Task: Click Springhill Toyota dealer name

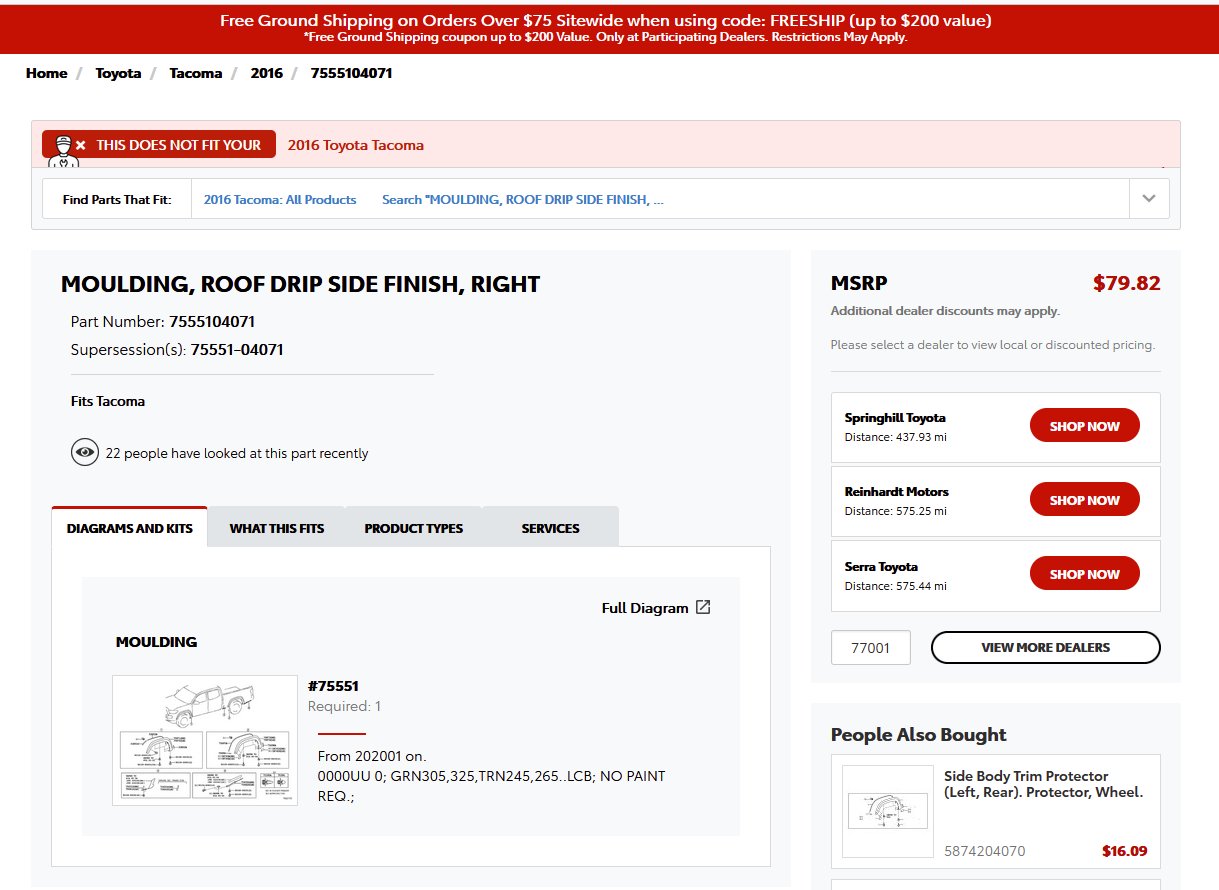Action: [x=895, y=418]
